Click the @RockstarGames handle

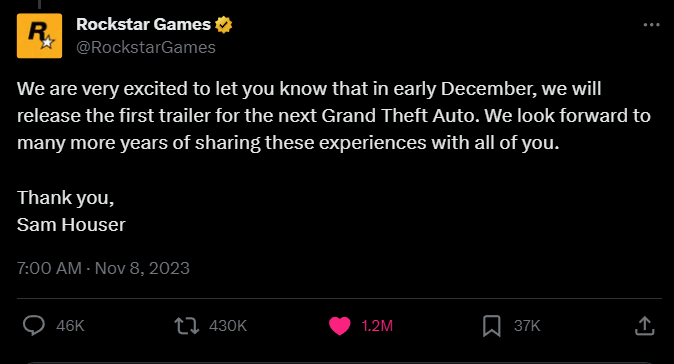[x=146, y=47]
